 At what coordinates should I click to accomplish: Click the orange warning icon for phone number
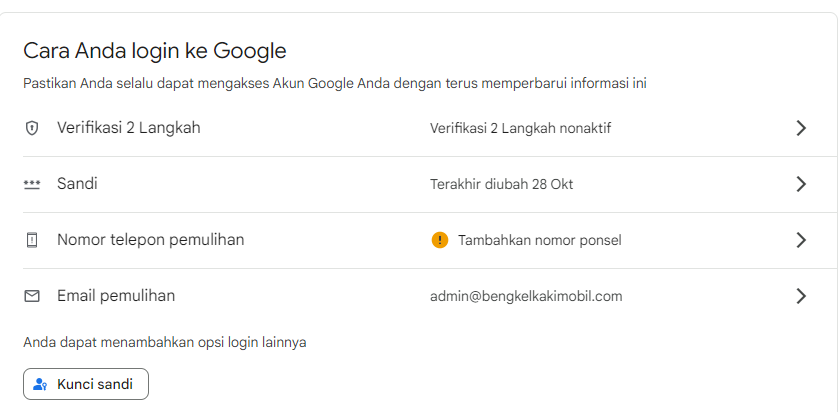439,240
